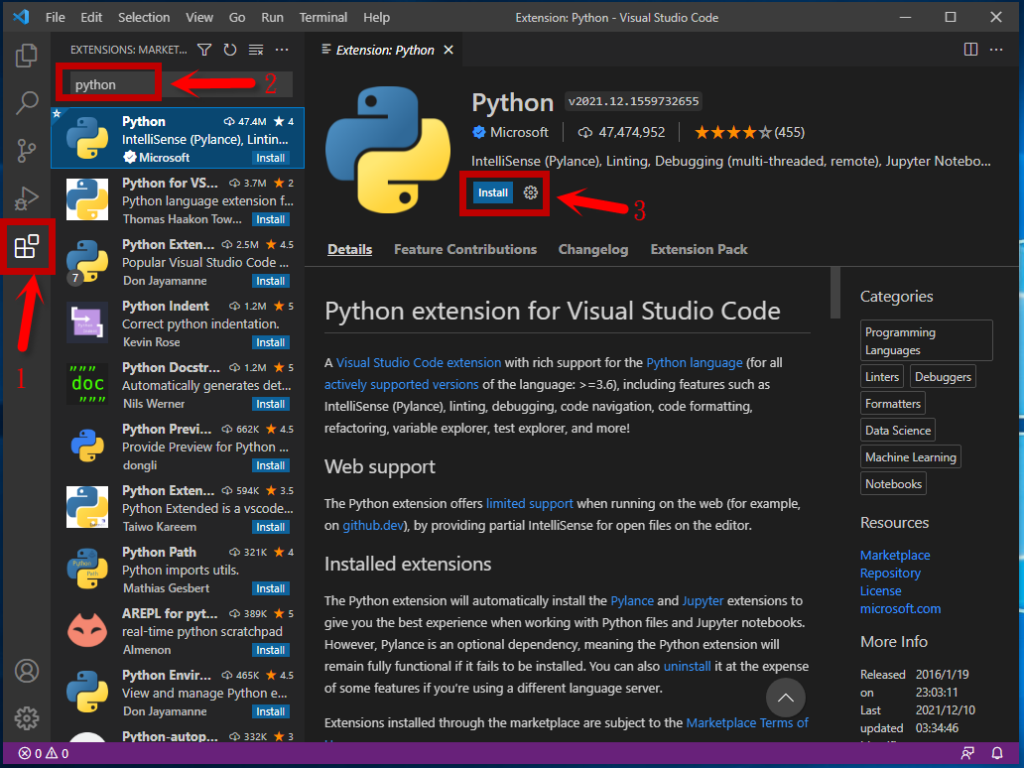This screenshot has width=1024, height=768.
Task: Open the manage gear beside Install button
Action: click(530, 193)
